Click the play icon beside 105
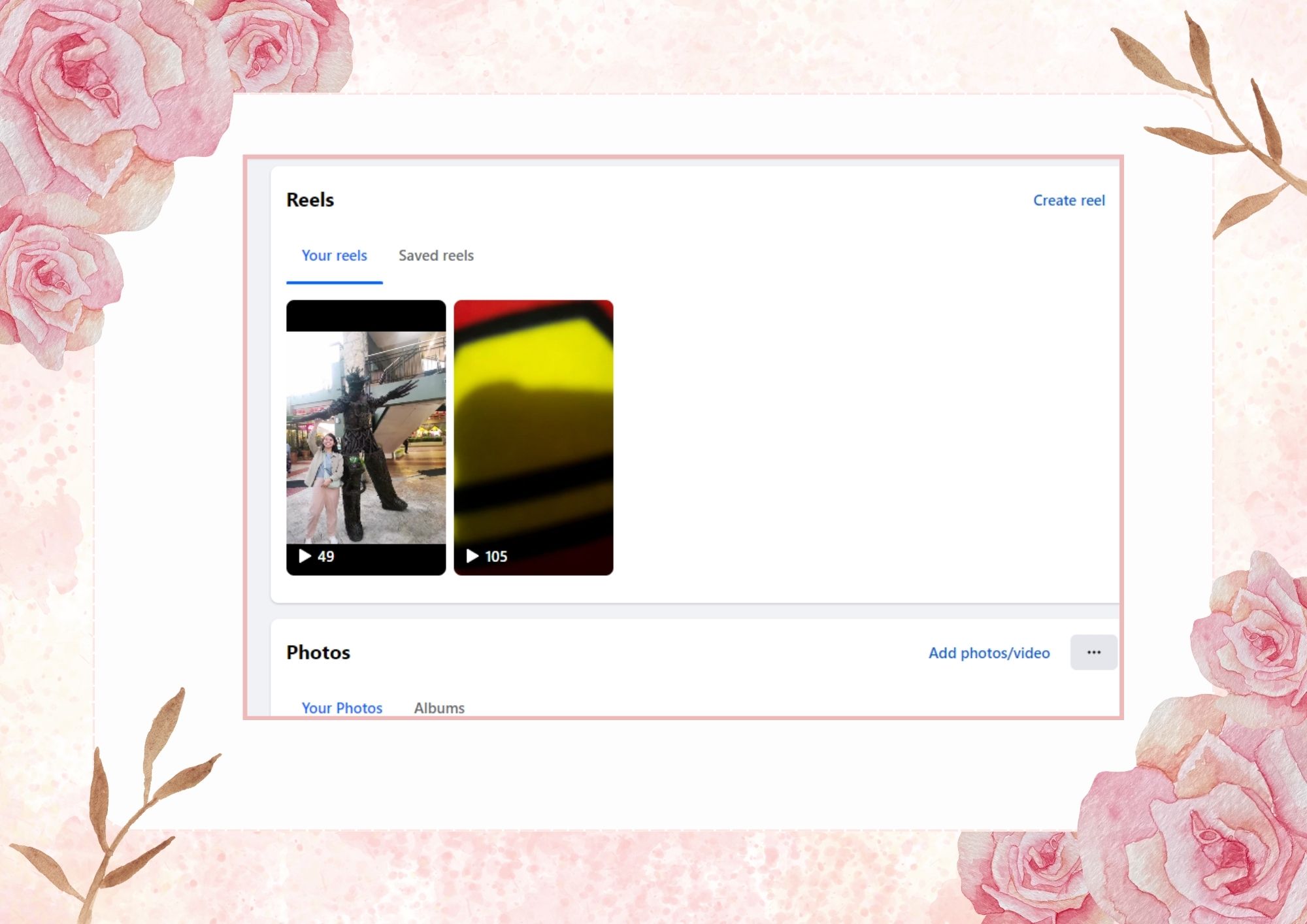This screenshot has width=1307, height=924. (472, 556)
